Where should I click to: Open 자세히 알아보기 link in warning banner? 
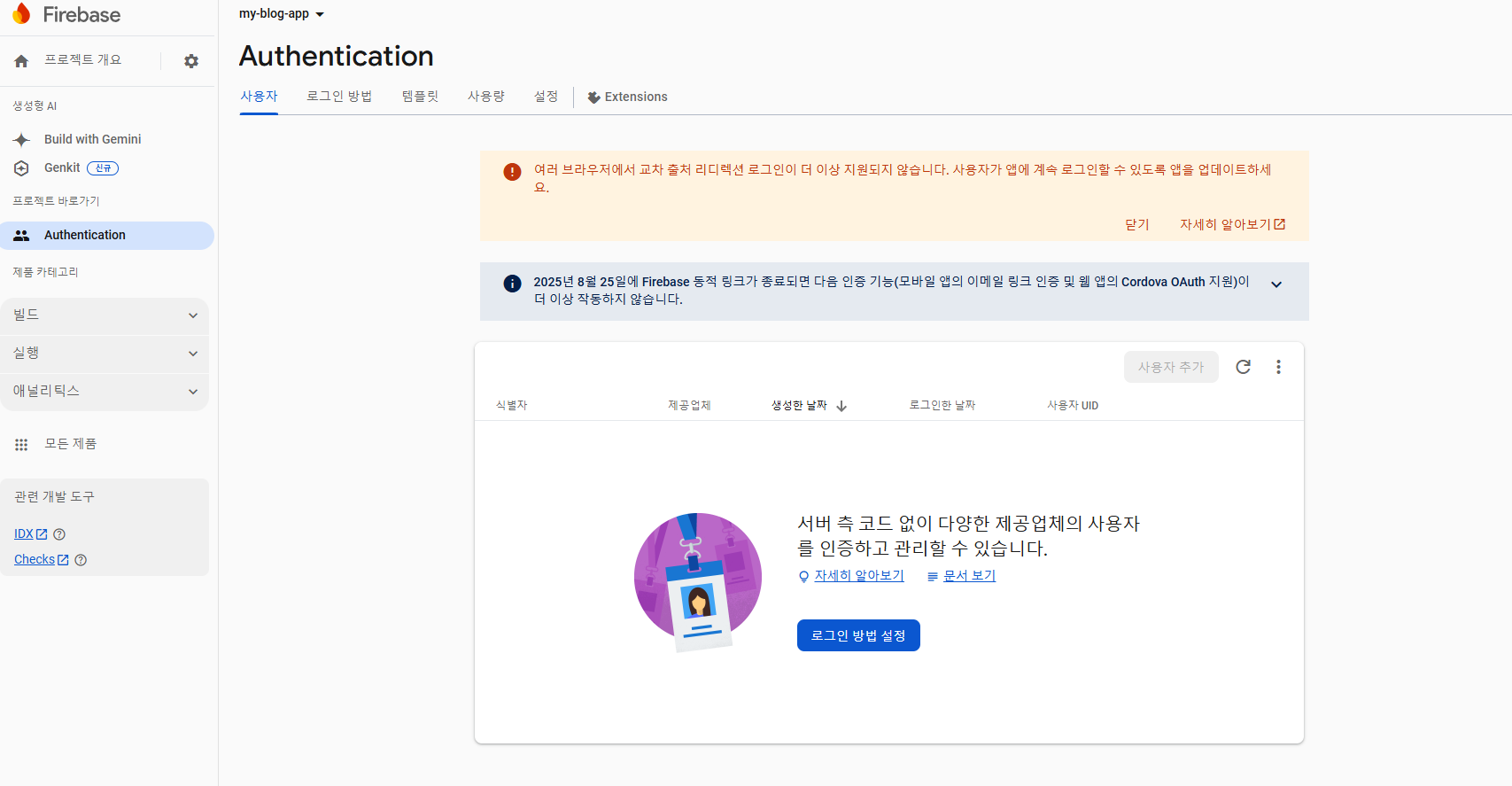click(1232, 225)
